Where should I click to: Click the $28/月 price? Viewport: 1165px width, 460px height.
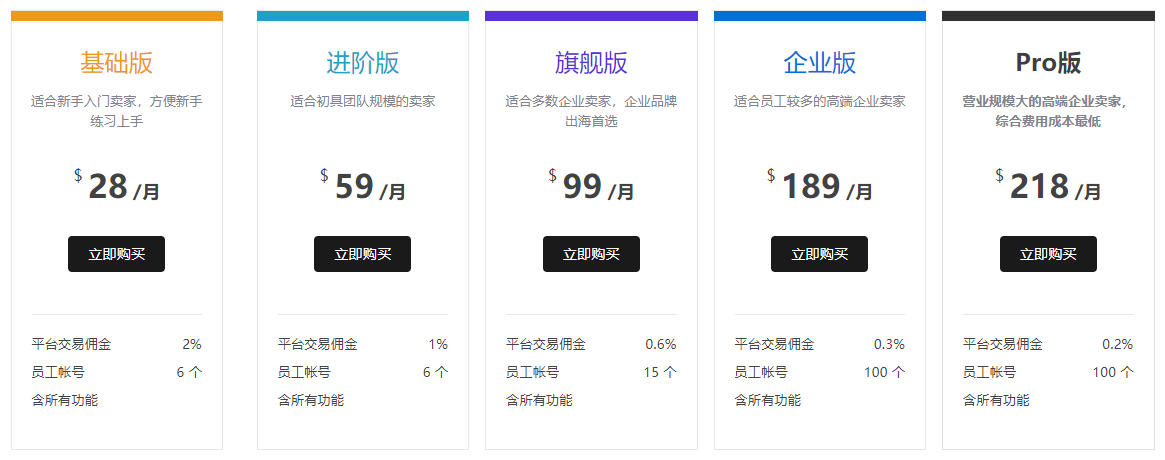click(117, 186)
